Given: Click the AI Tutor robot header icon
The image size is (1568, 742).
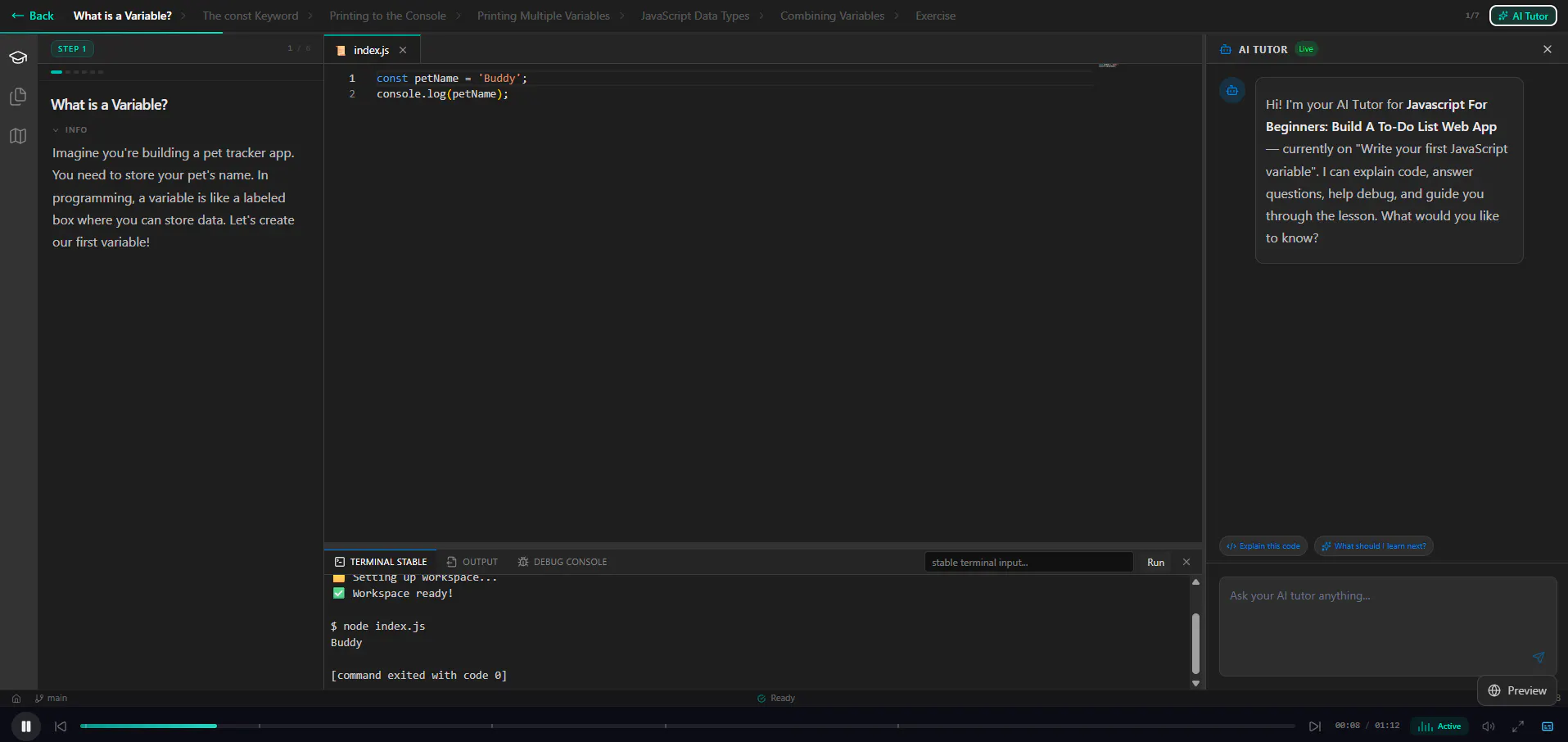Looking at the screenshot, I should tap(1226, 50).
